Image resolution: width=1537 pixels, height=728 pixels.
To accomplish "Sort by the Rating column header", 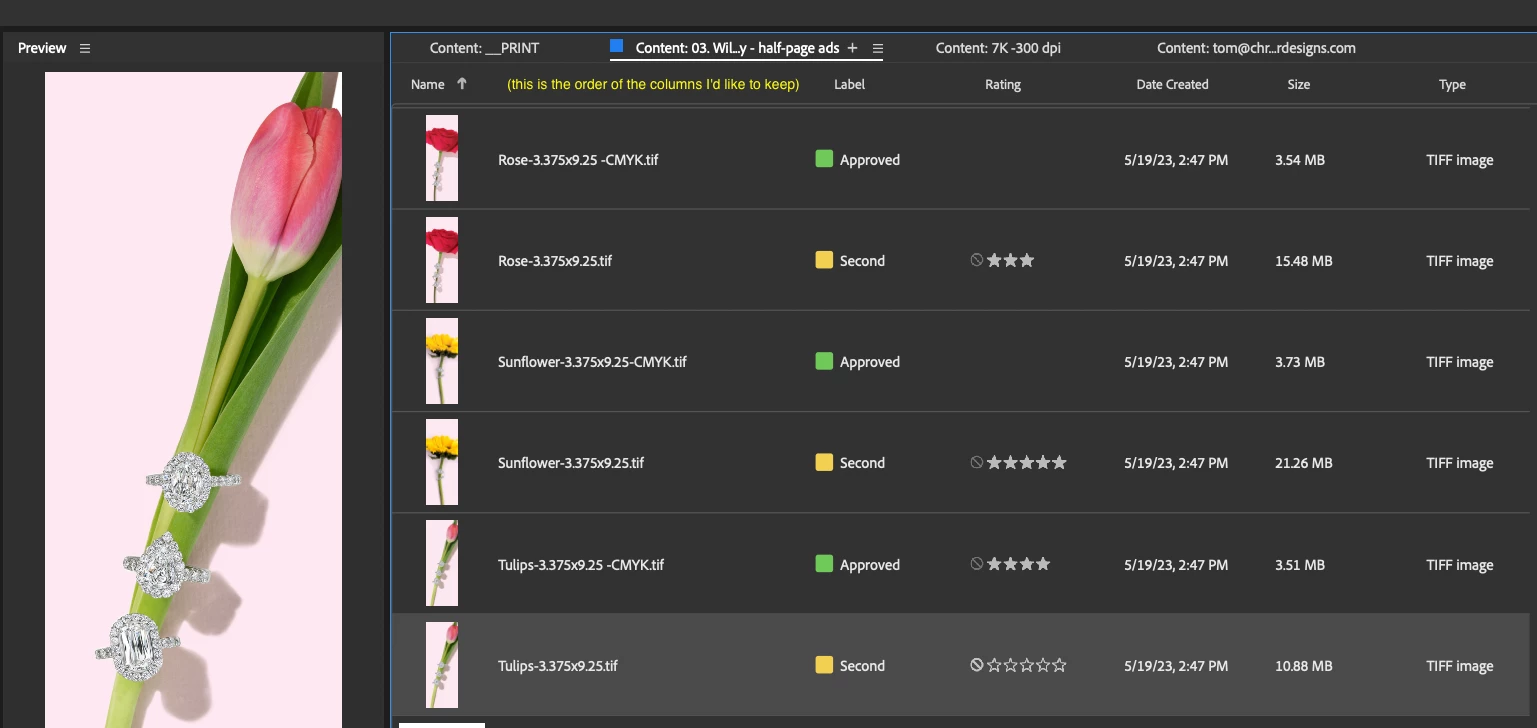I will [1003, 84].
